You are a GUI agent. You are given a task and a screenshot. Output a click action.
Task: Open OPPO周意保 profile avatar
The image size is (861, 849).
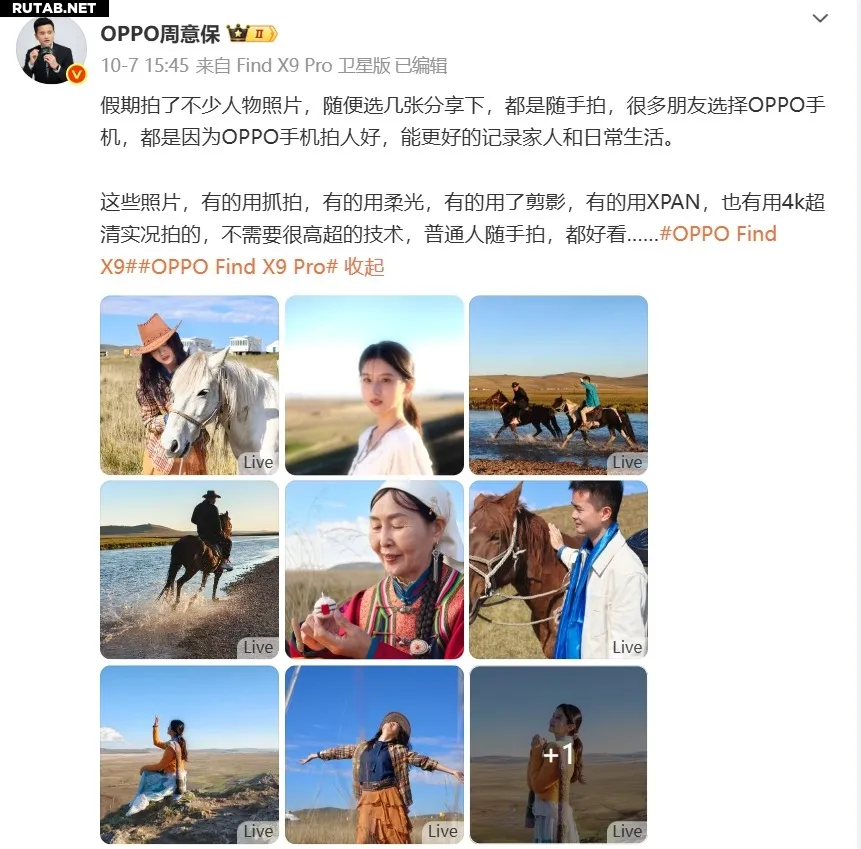pyautogui.click(x=51, y=49)
